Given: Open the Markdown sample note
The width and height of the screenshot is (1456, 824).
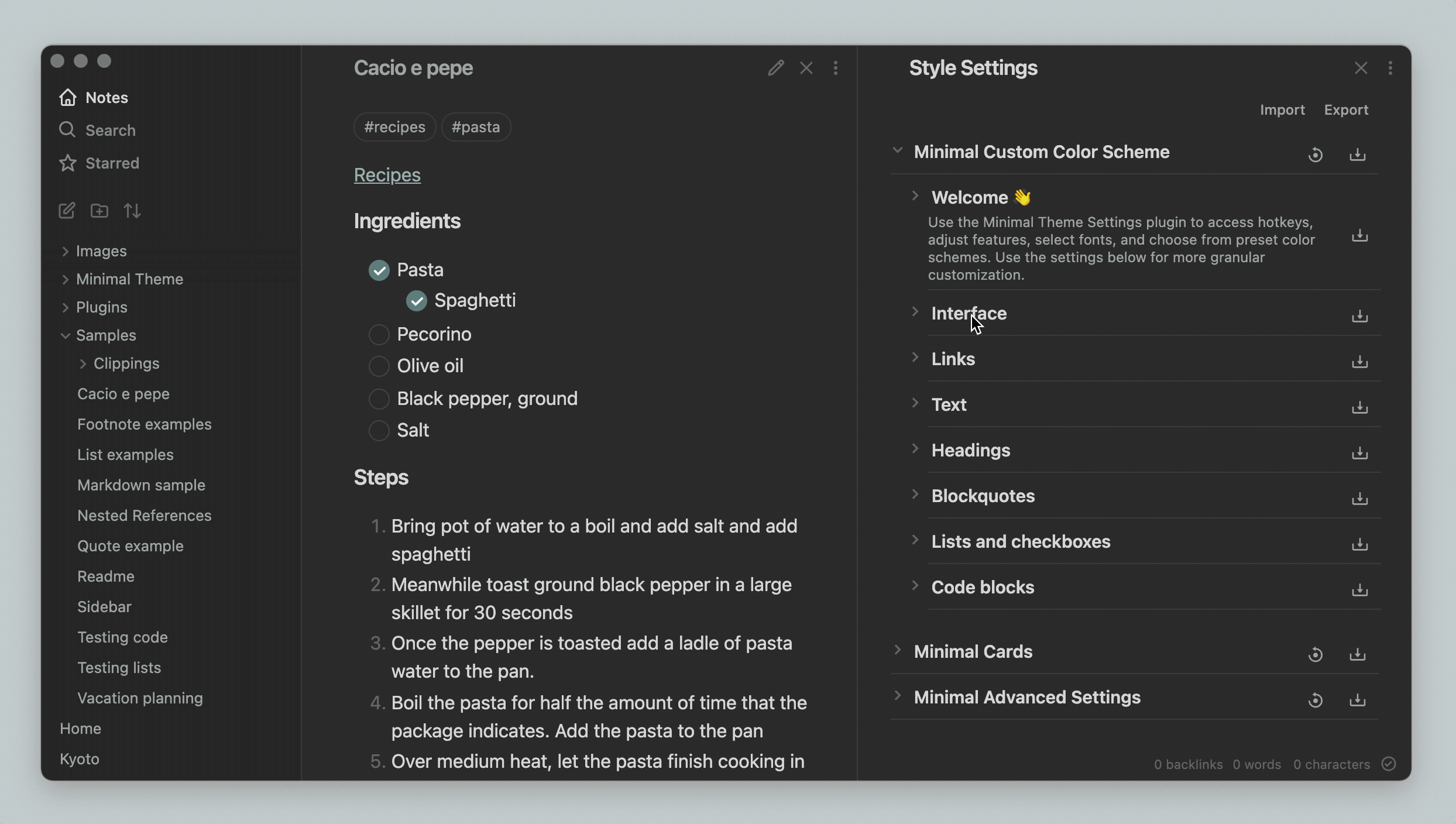Looking at the screenshot, I should 141,485.
